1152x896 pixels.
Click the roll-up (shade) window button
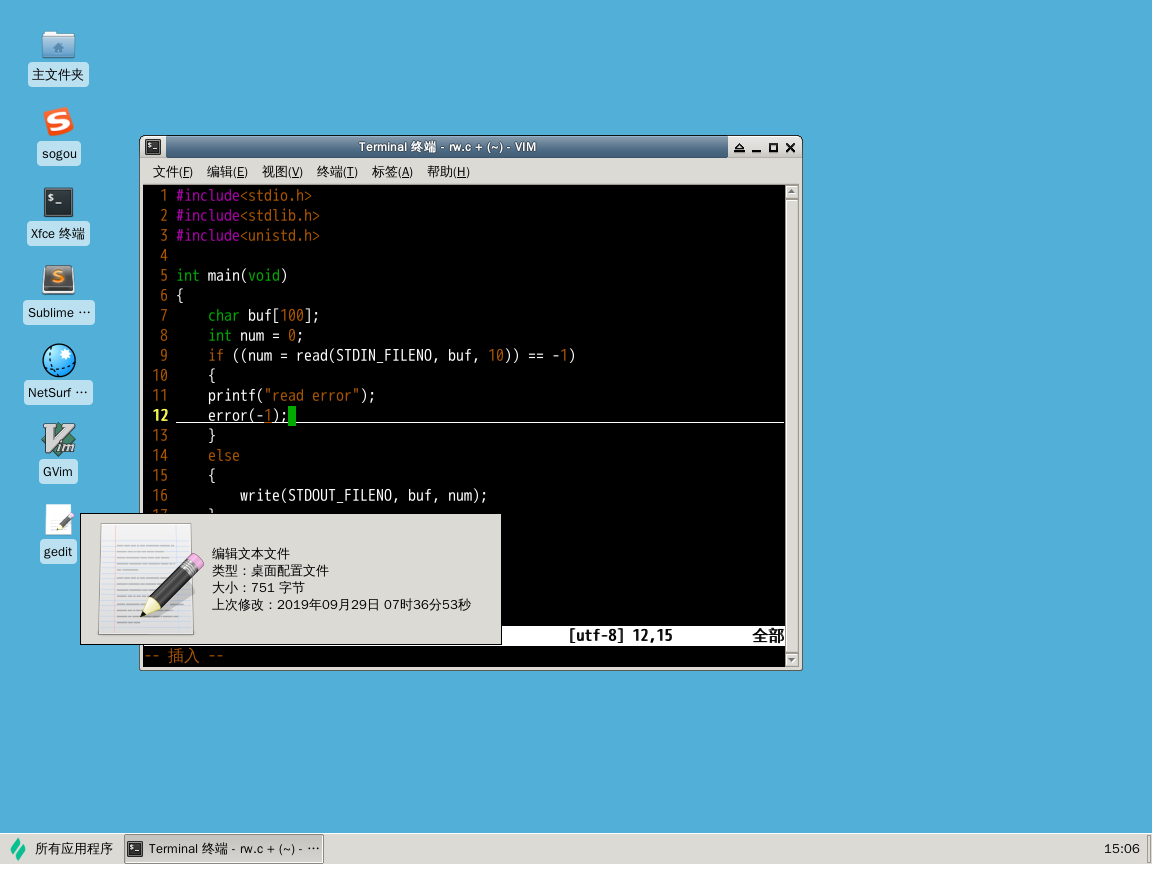(x=739, y=148)
